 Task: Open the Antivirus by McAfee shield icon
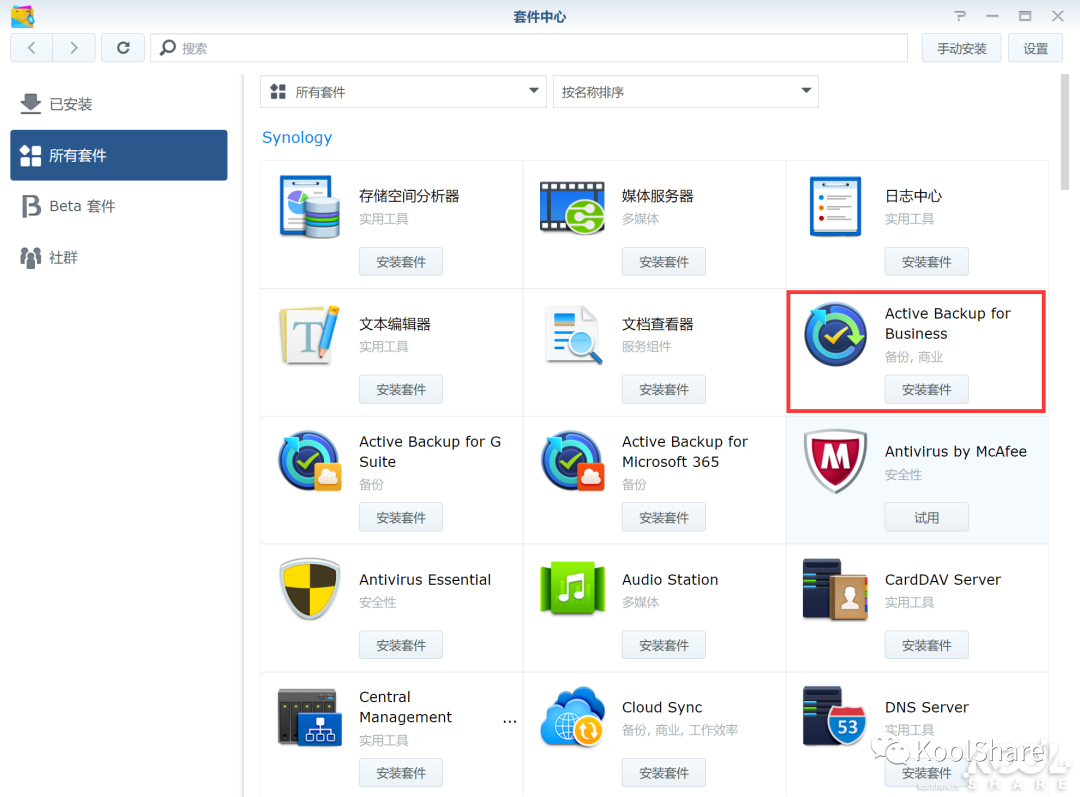(835, 462)
